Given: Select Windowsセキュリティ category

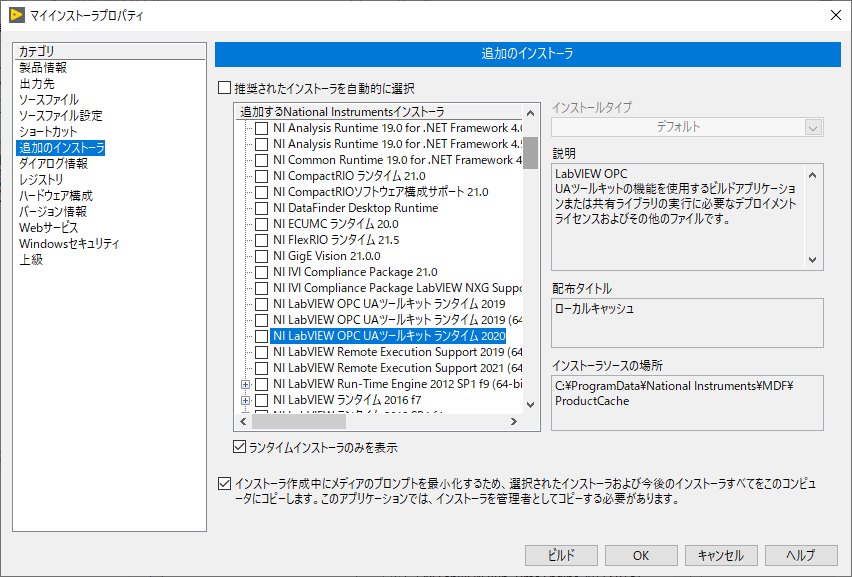Looking at the screenshot, I should [69, 243].
